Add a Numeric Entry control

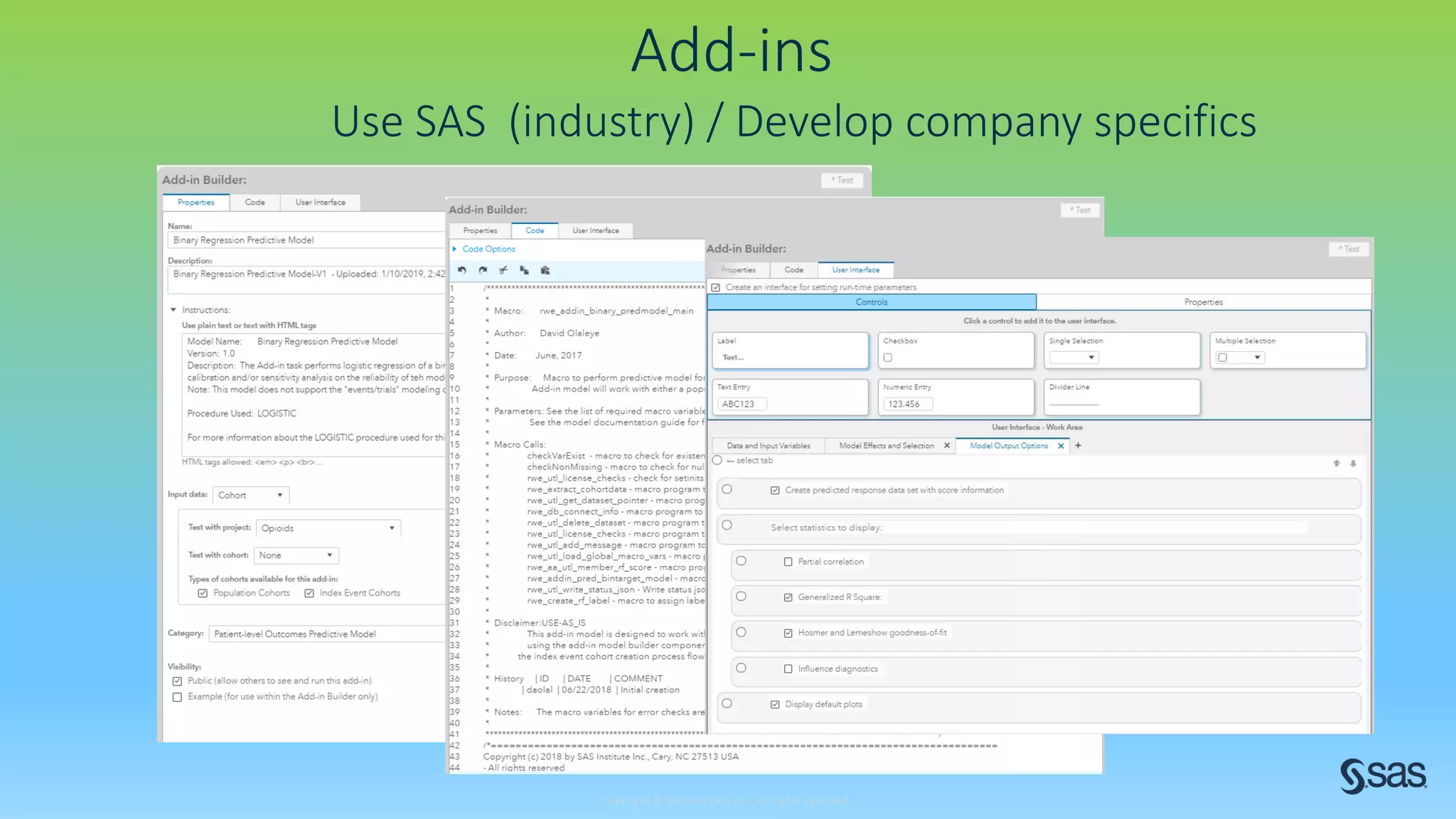(x=955, y=397)
